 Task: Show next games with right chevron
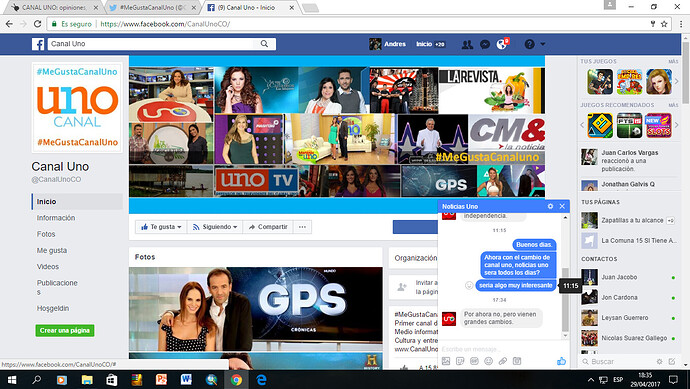676,82
